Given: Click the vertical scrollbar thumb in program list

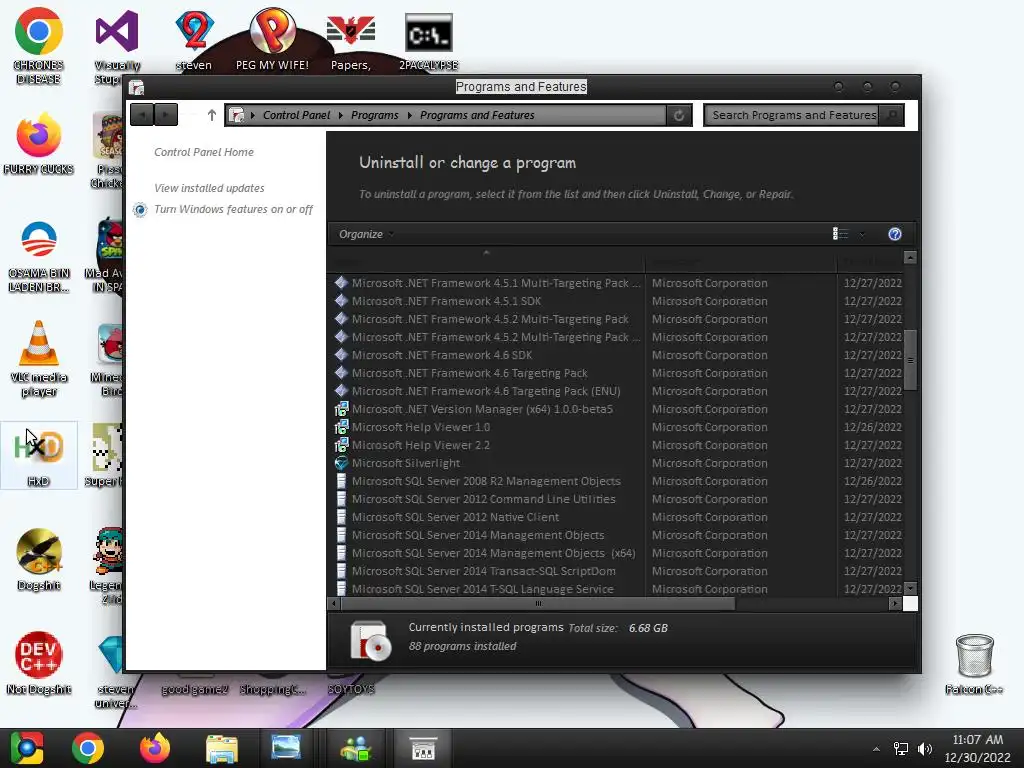Looking at the screenshot, I should click(910, 360).
